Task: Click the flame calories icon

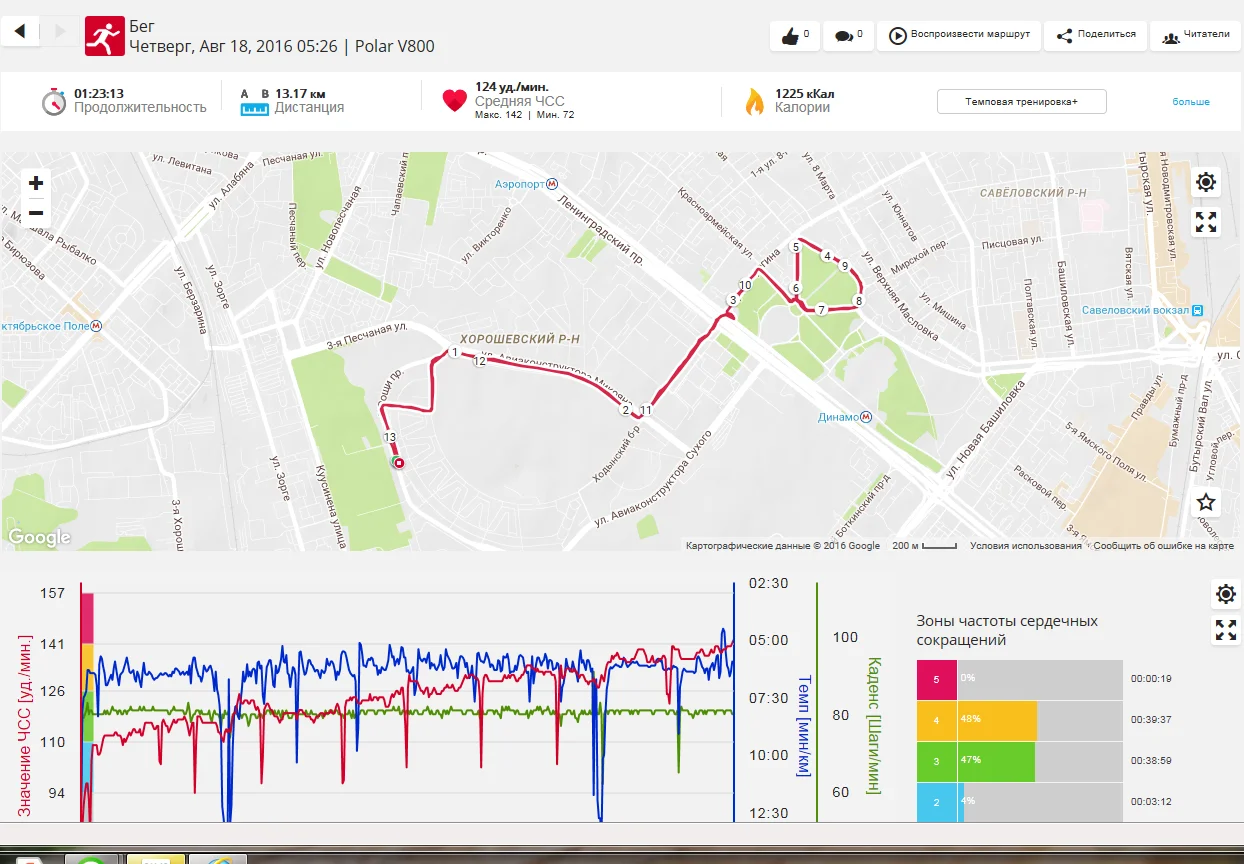Action: tap(754, 101)
